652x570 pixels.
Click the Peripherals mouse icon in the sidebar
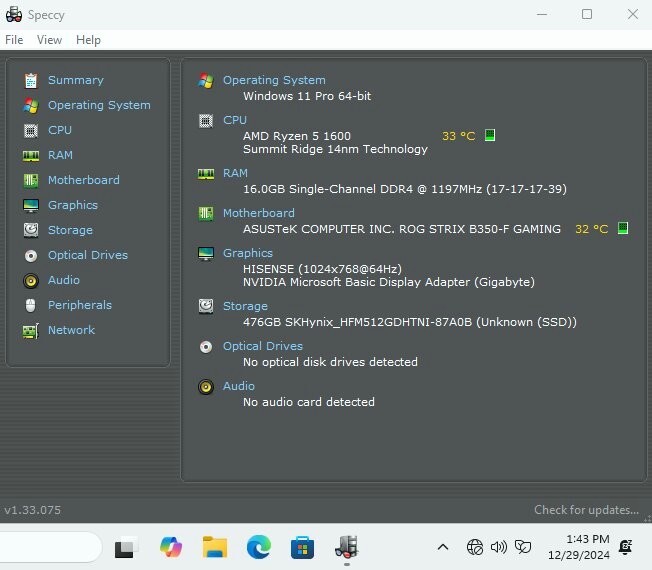coord(31,306)
